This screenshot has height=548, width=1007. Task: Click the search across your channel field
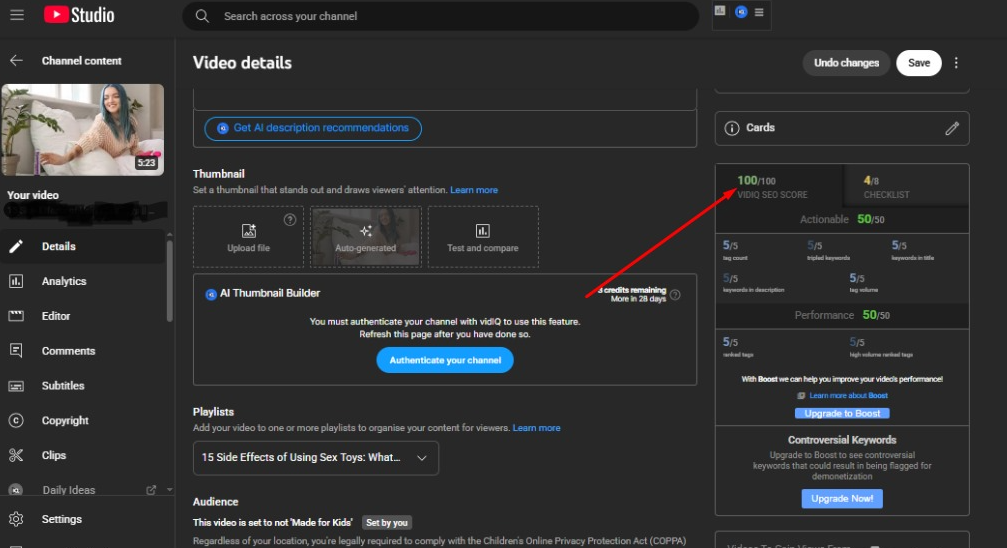point(440,16)
